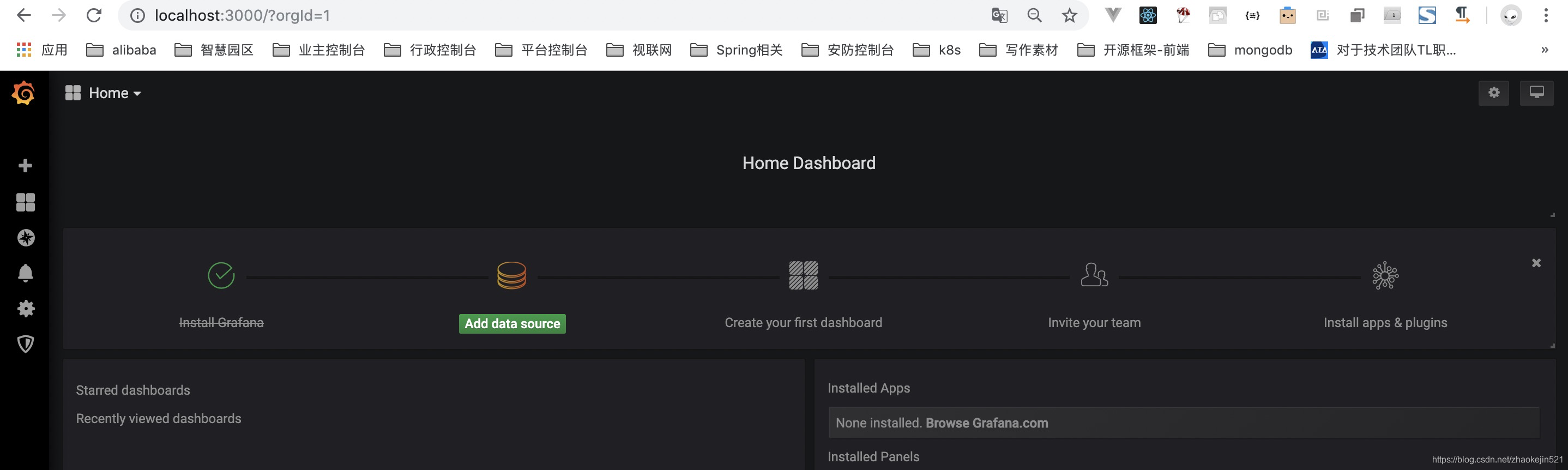Click the paragraph mark extension icon
Image resolution: width=1568 pixels, height=470 pixels.
click(1462, 15)
